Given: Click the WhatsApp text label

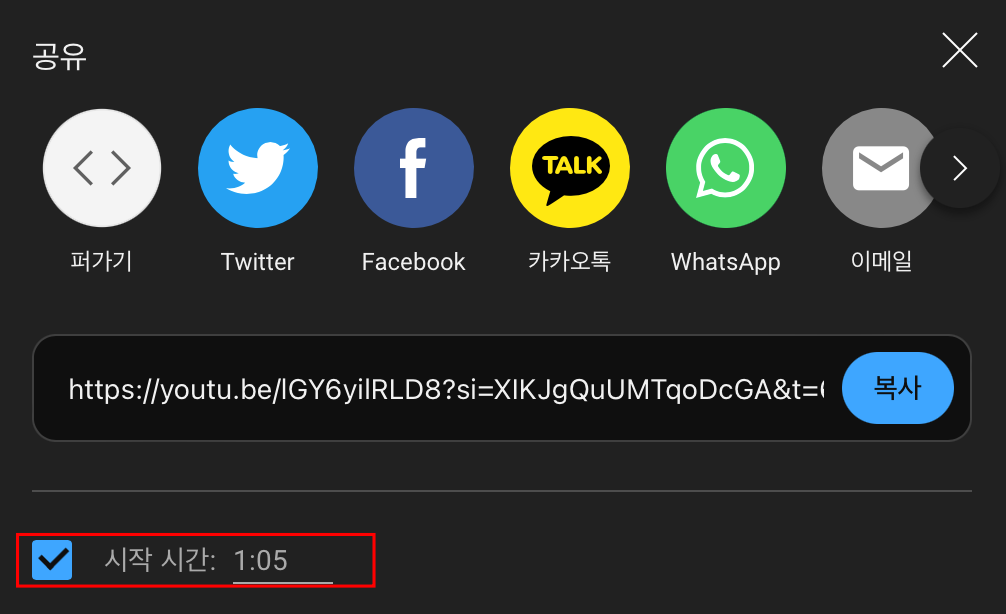Looking at the screenshot, I should coord(726,262).
